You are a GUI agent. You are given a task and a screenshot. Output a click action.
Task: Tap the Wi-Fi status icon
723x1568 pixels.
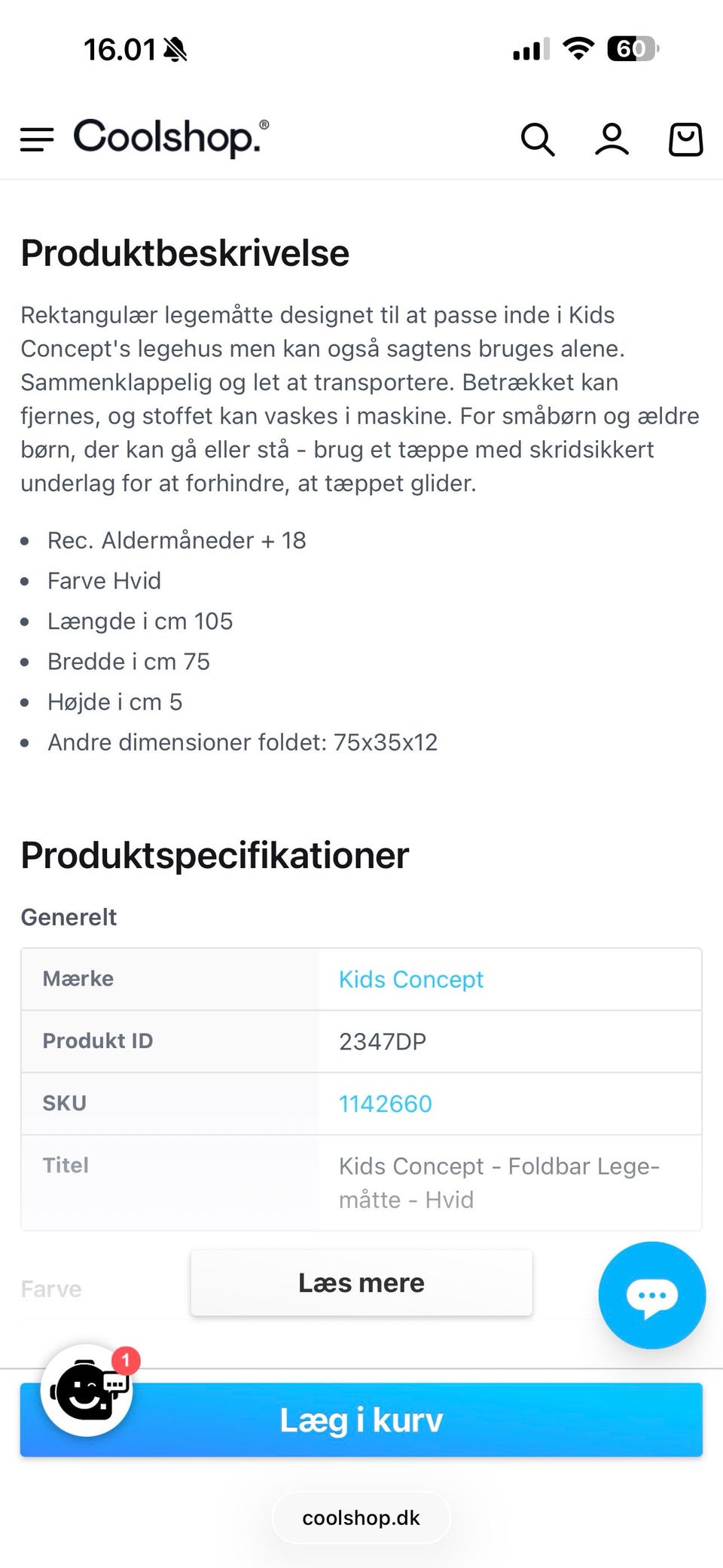tap(578, 50)
